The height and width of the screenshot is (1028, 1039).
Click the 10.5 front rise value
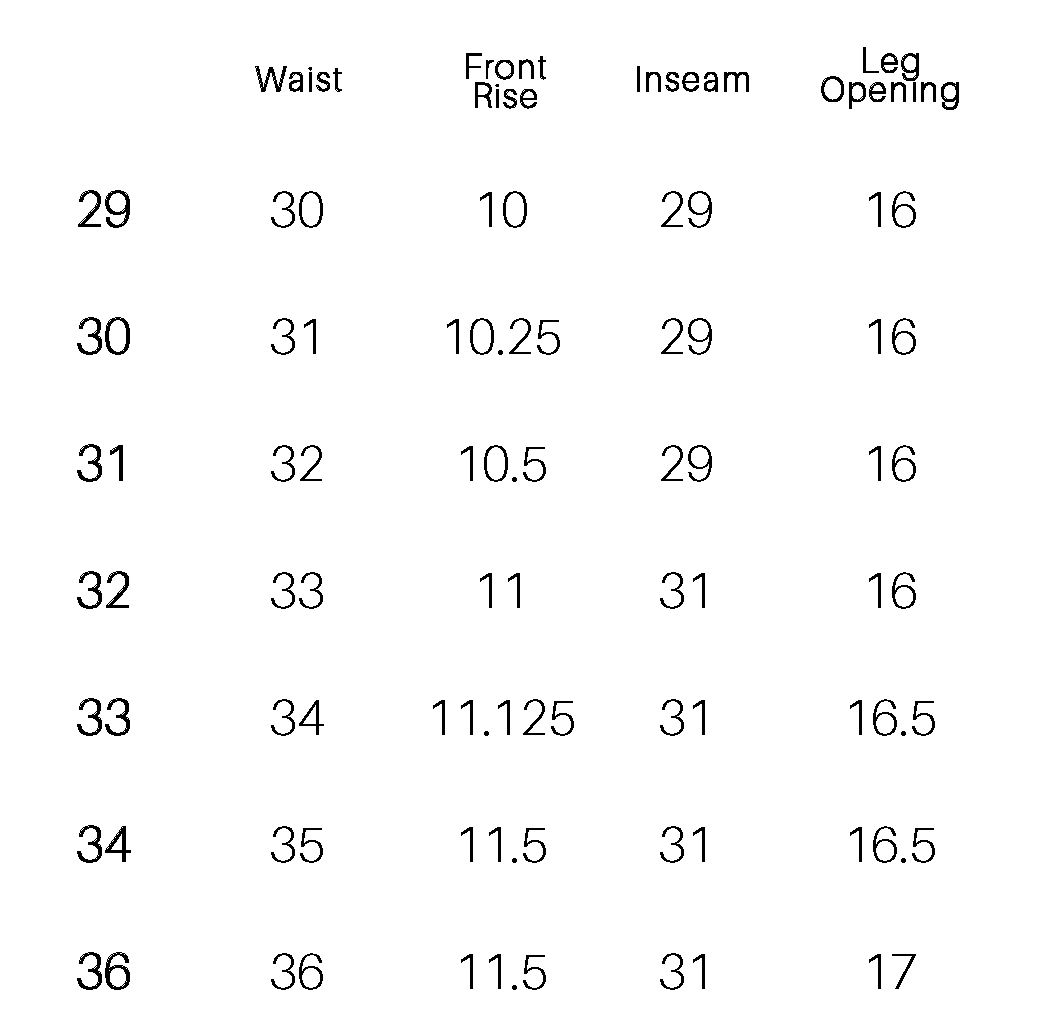[x=502, y=465]
